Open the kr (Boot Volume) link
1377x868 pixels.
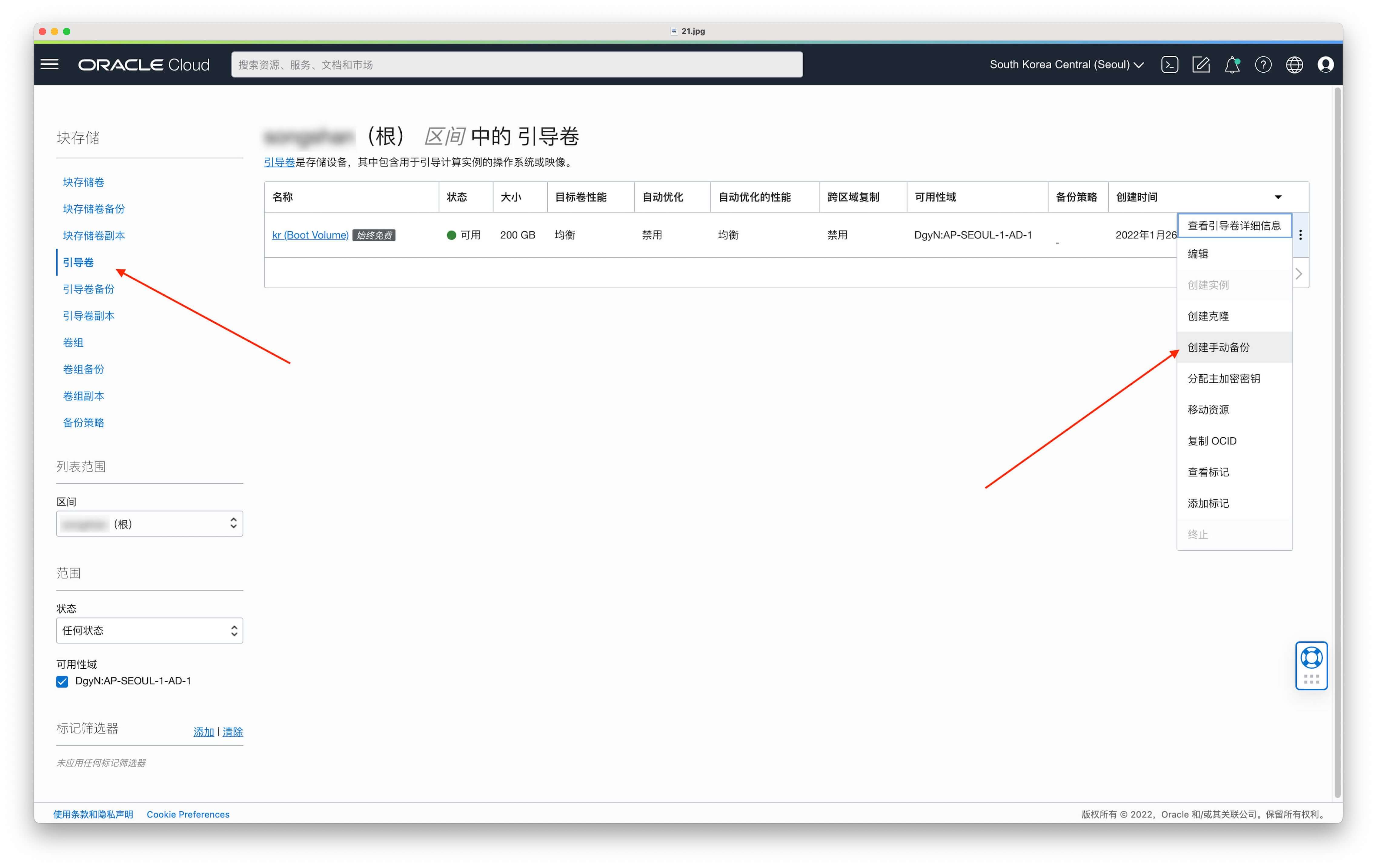click(x=310, y=235)
